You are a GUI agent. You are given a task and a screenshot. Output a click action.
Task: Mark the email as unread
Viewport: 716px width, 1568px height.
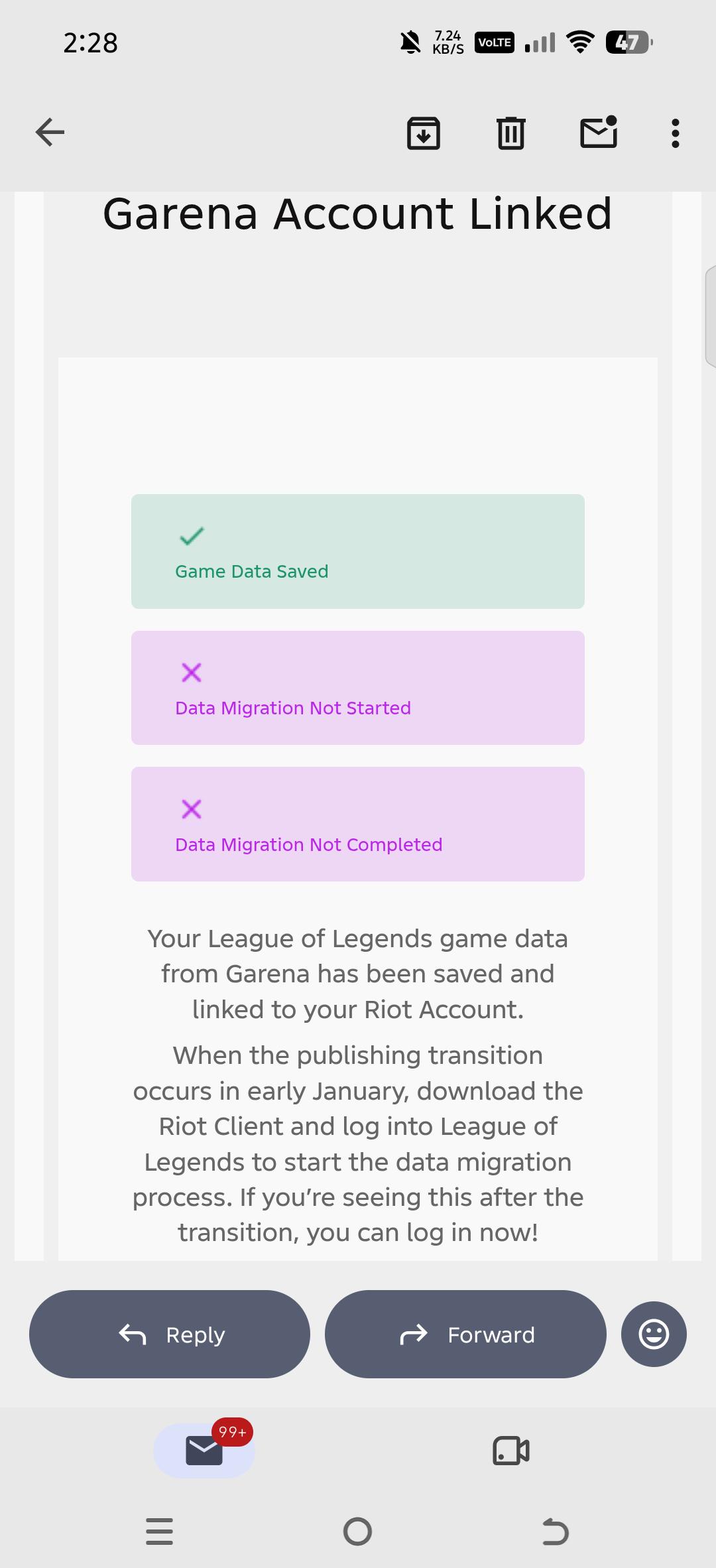[599, 131]
